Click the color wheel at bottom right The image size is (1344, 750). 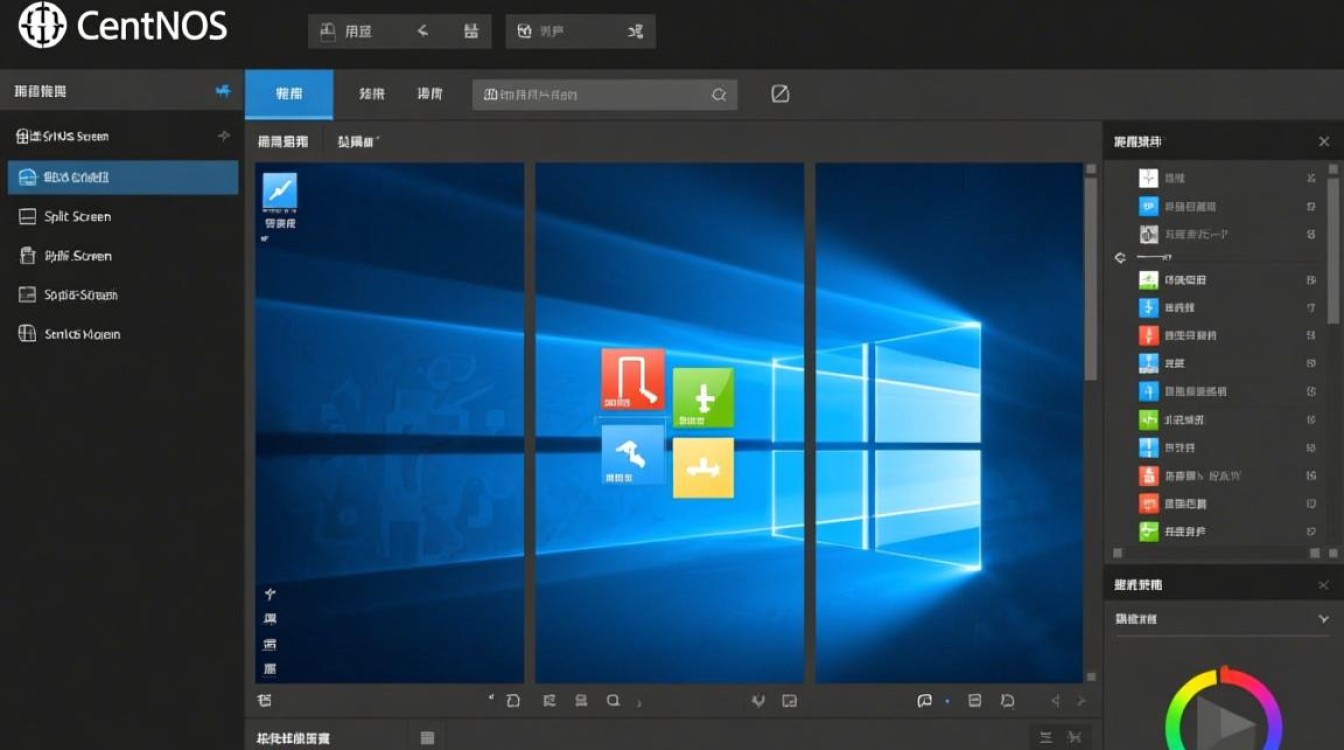[1223, 712]
